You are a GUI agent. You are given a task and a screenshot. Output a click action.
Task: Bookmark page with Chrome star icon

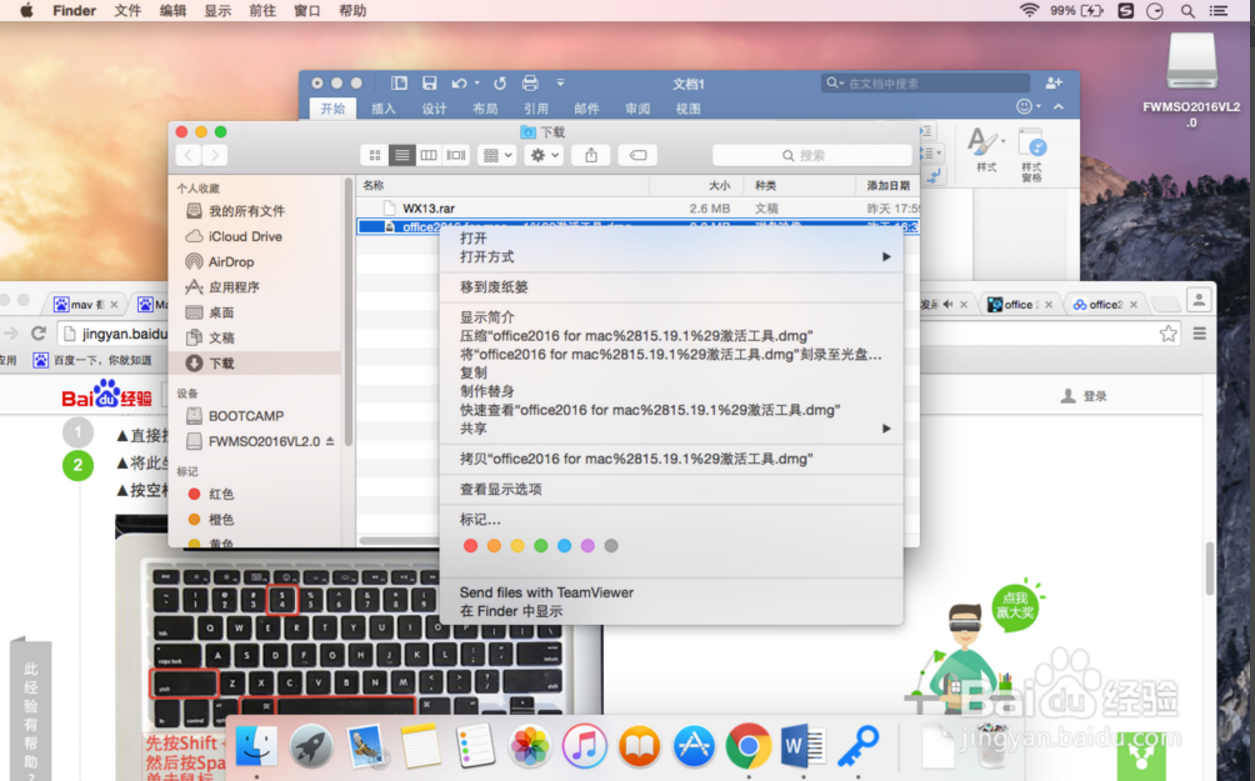[x=1168, y=334]
